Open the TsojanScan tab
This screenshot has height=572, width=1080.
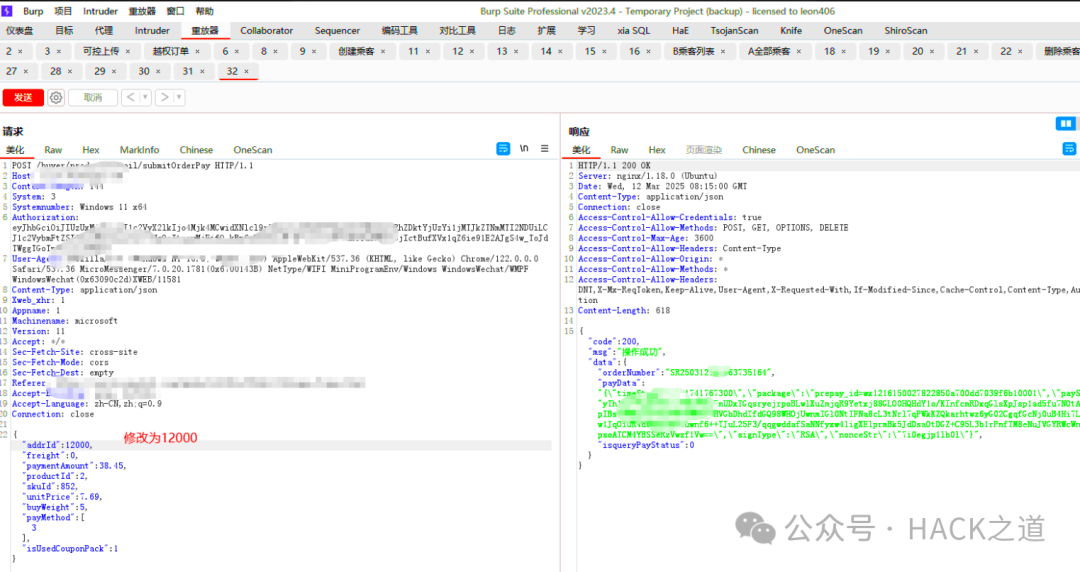pos(734,31)
